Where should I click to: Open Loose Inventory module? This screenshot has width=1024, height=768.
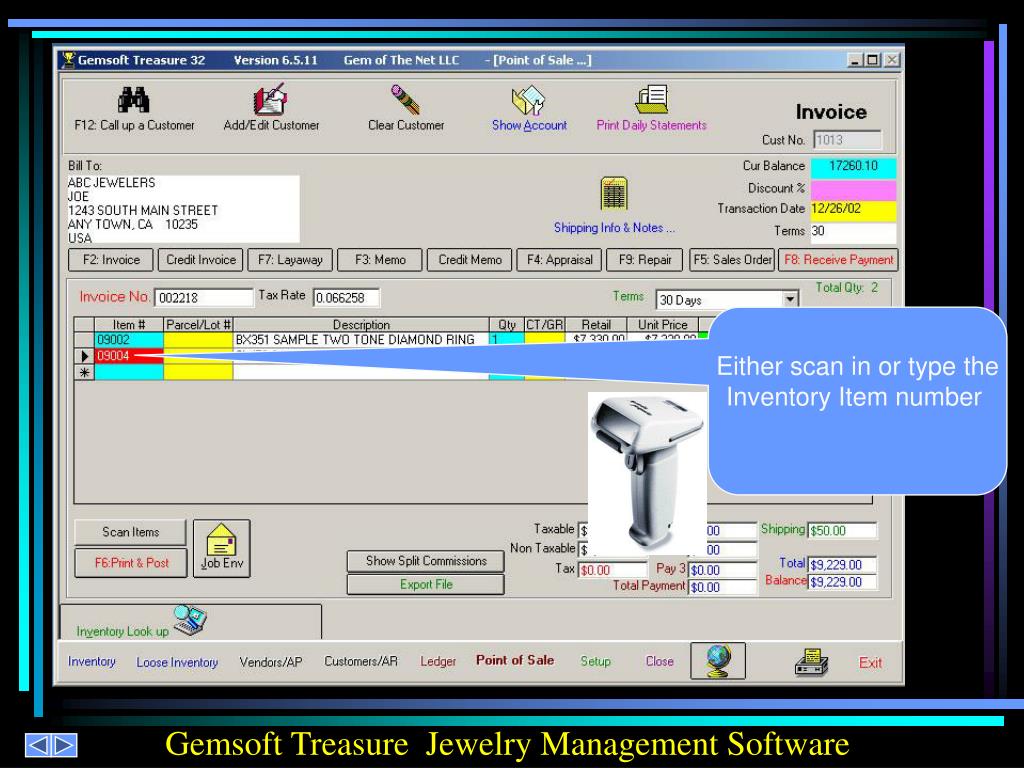point(177,662)
